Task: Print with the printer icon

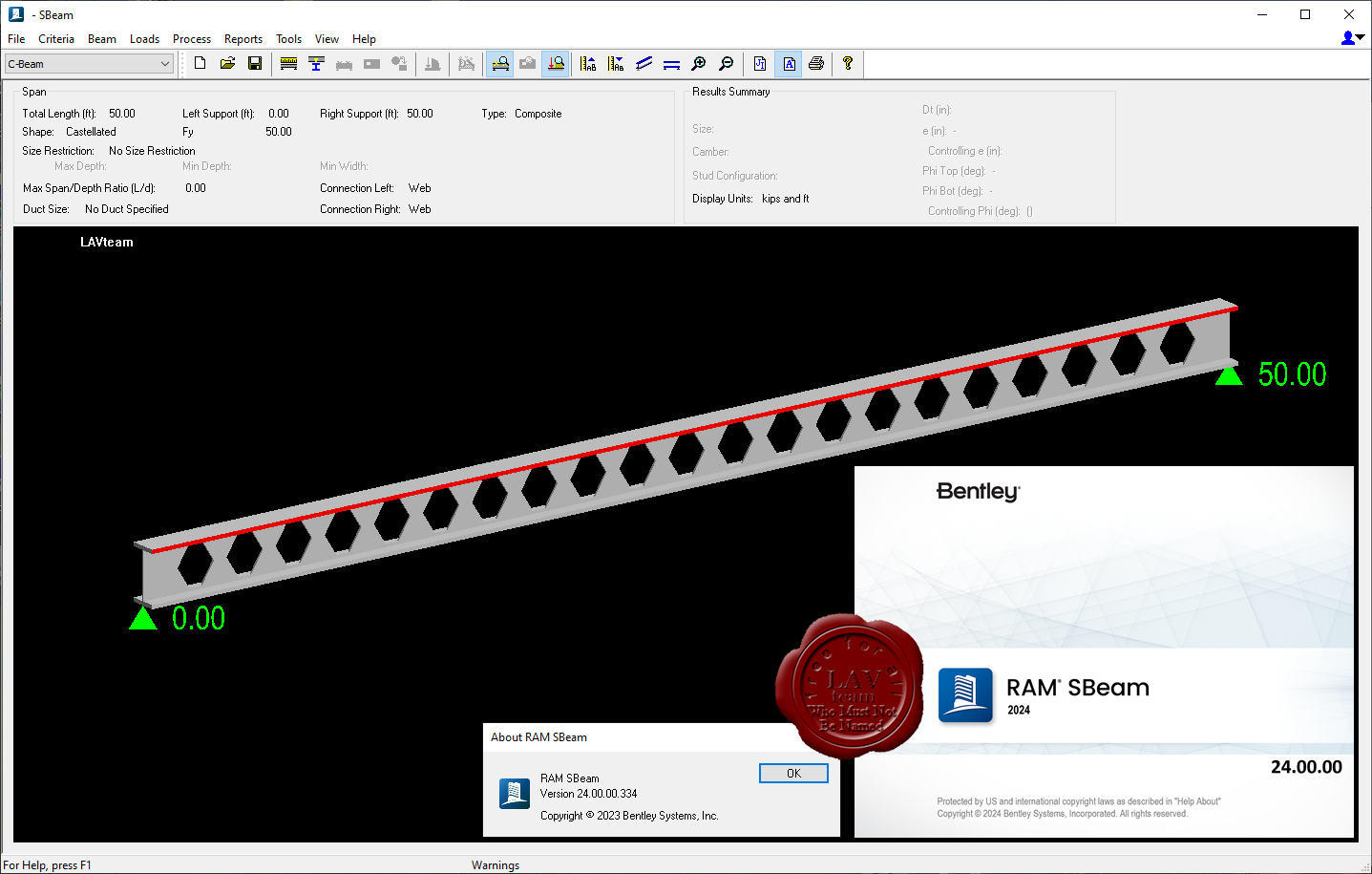Action: point(816,64)
